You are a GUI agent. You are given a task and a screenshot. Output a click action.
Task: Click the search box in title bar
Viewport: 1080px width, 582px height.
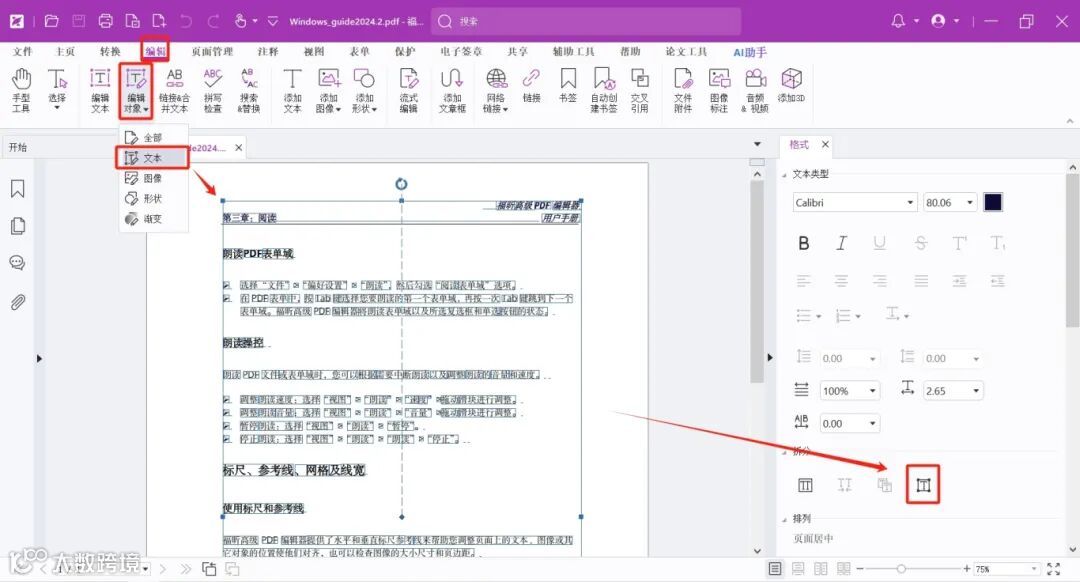pos(586,21)
